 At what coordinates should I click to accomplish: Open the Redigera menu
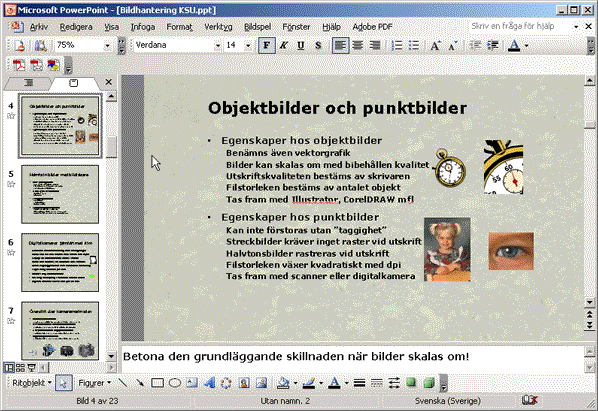[x=76, y=27]
